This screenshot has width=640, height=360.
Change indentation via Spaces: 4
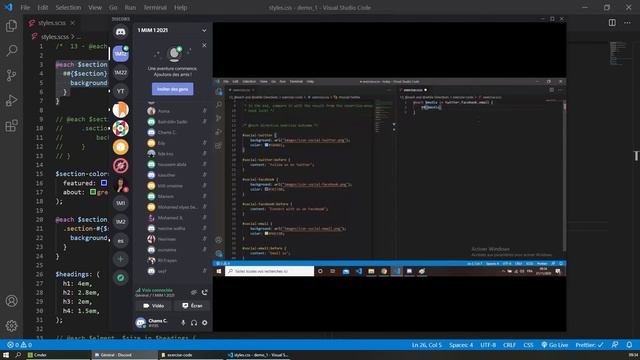coord(461,345)
